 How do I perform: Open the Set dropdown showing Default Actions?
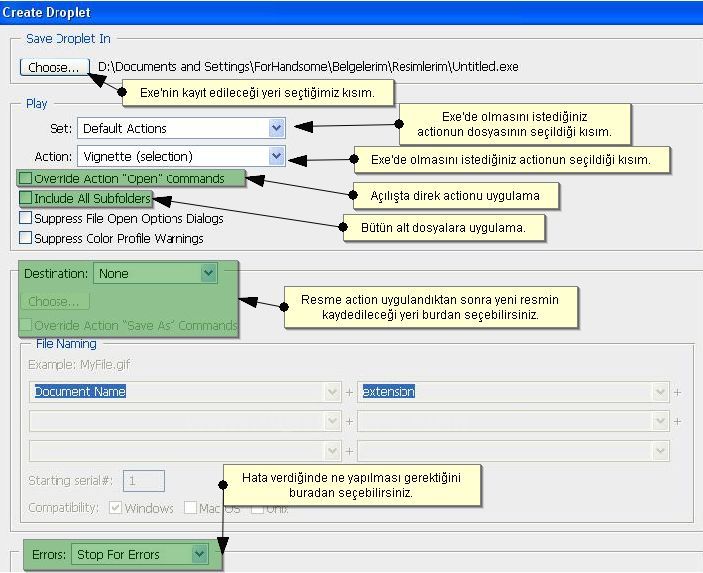point(181,129)
